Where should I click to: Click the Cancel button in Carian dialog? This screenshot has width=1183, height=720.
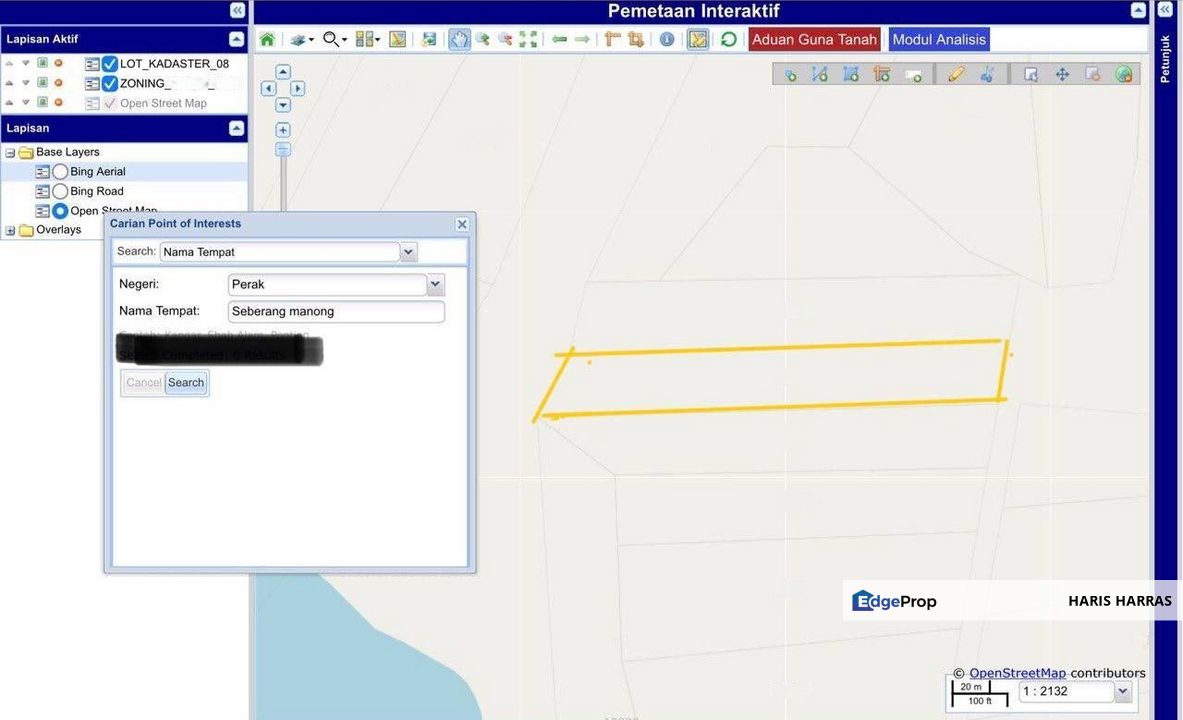pos(143,383)
